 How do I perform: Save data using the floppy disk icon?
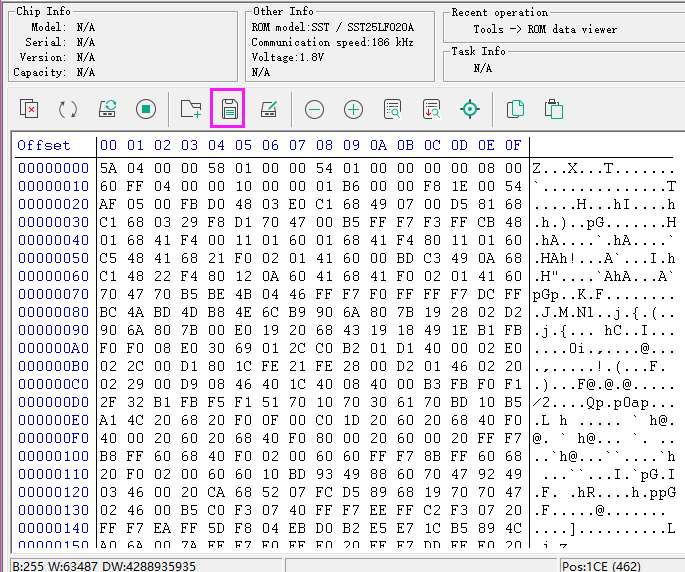pyautogui.click(x=230, y=109)
